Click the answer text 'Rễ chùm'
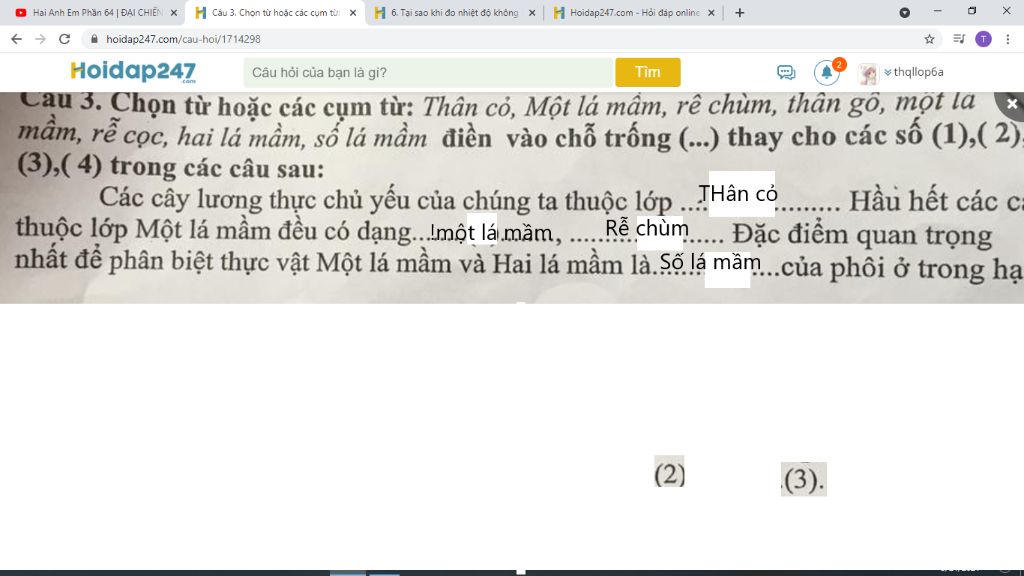 pyautogui.click(x=647, y=228)
